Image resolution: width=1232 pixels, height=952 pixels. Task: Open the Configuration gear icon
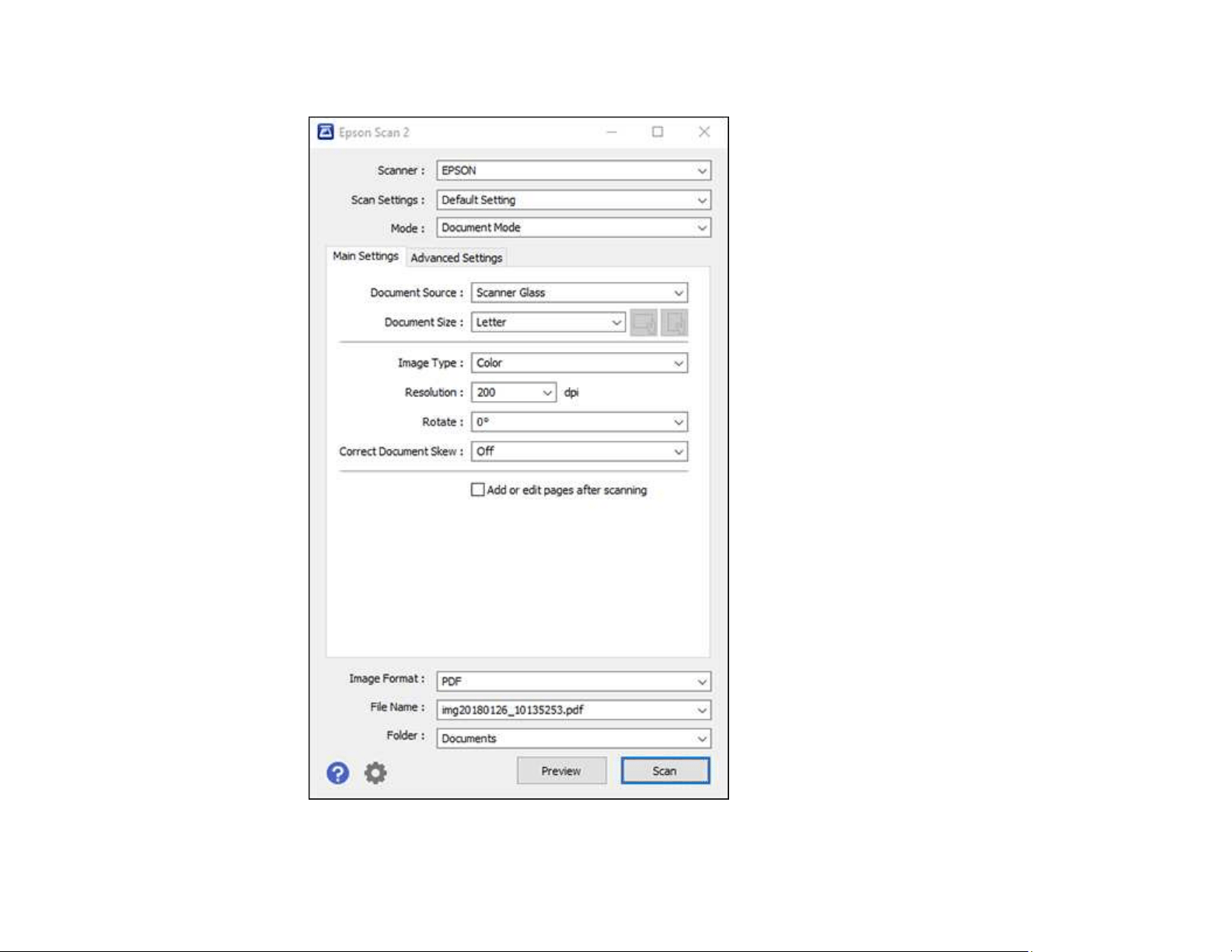coord(375,772)
